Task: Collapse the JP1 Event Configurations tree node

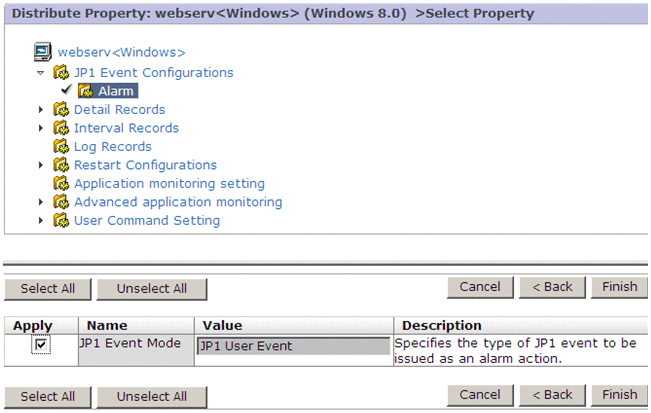Action: point(41,73)
